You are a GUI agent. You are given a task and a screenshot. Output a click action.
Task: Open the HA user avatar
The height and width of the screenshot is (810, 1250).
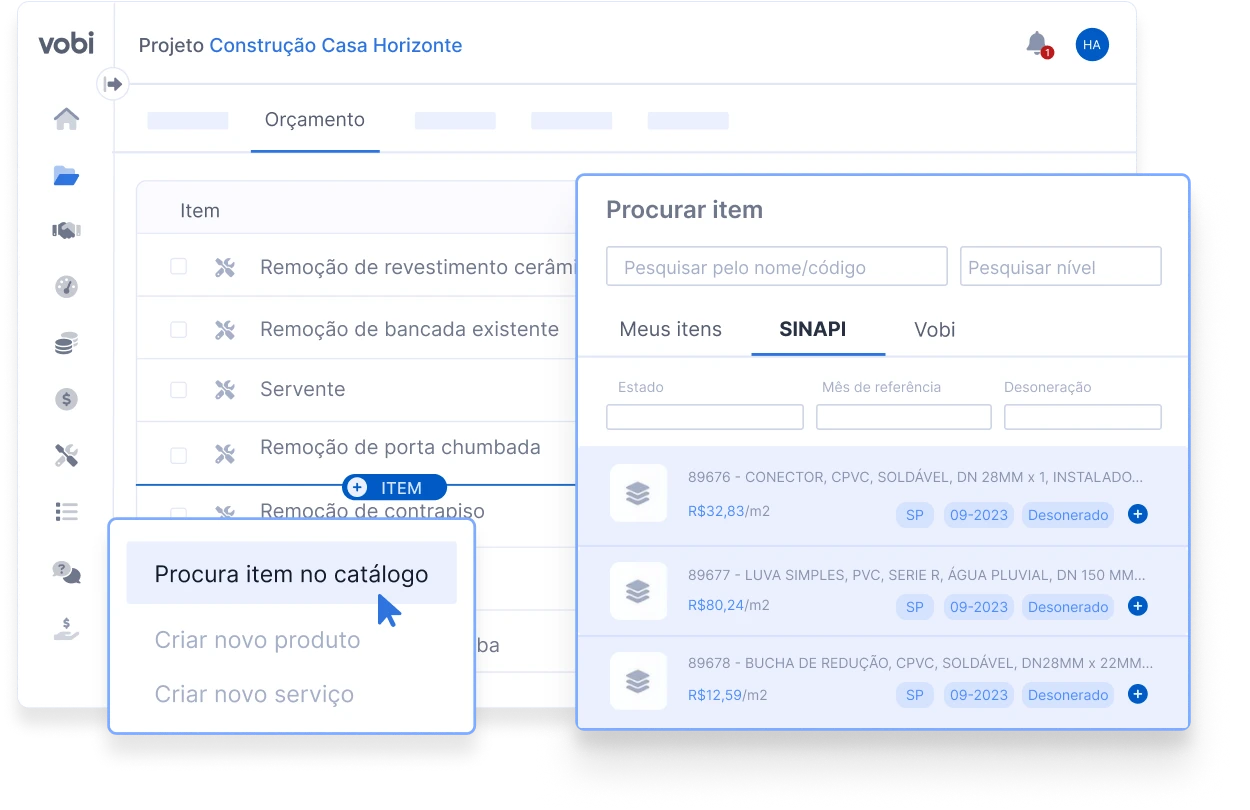[x=1092, y=45]
